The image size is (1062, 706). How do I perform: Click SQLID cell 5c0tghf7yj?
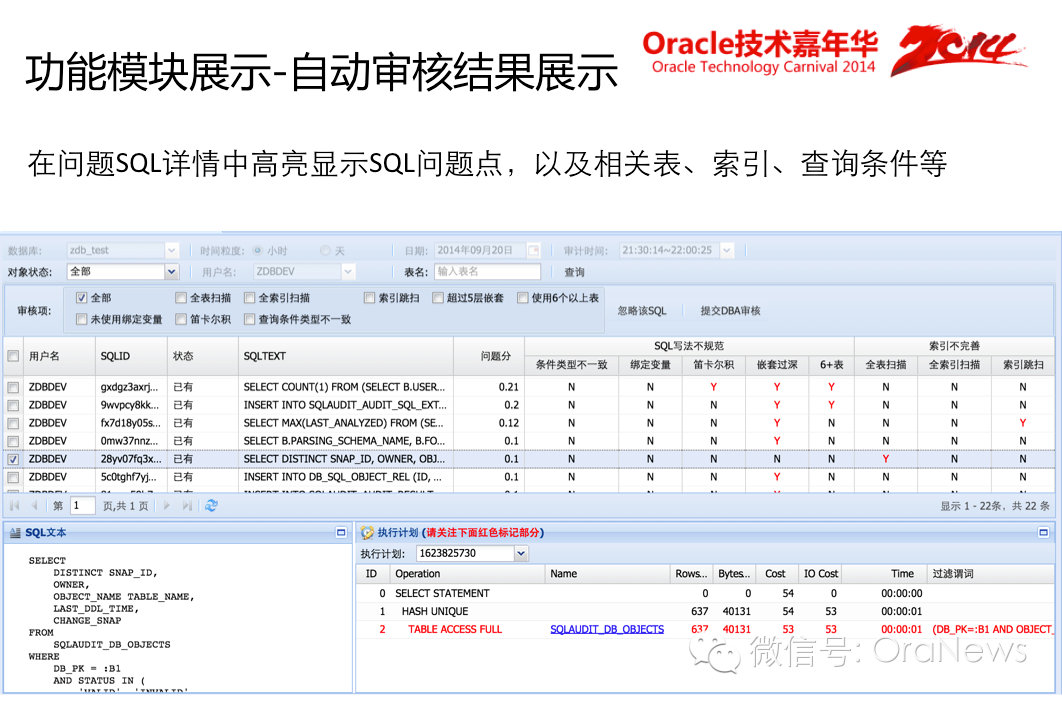click(131, 478)
